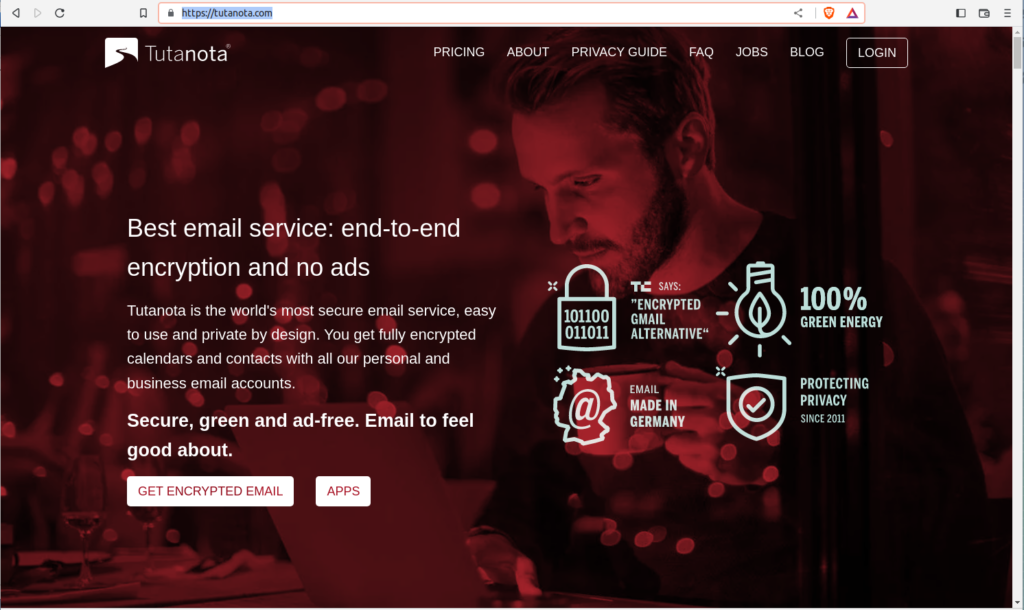Click the LOGIN button
Viewport: 1024px width, 610px height.
tap(876, 53)
